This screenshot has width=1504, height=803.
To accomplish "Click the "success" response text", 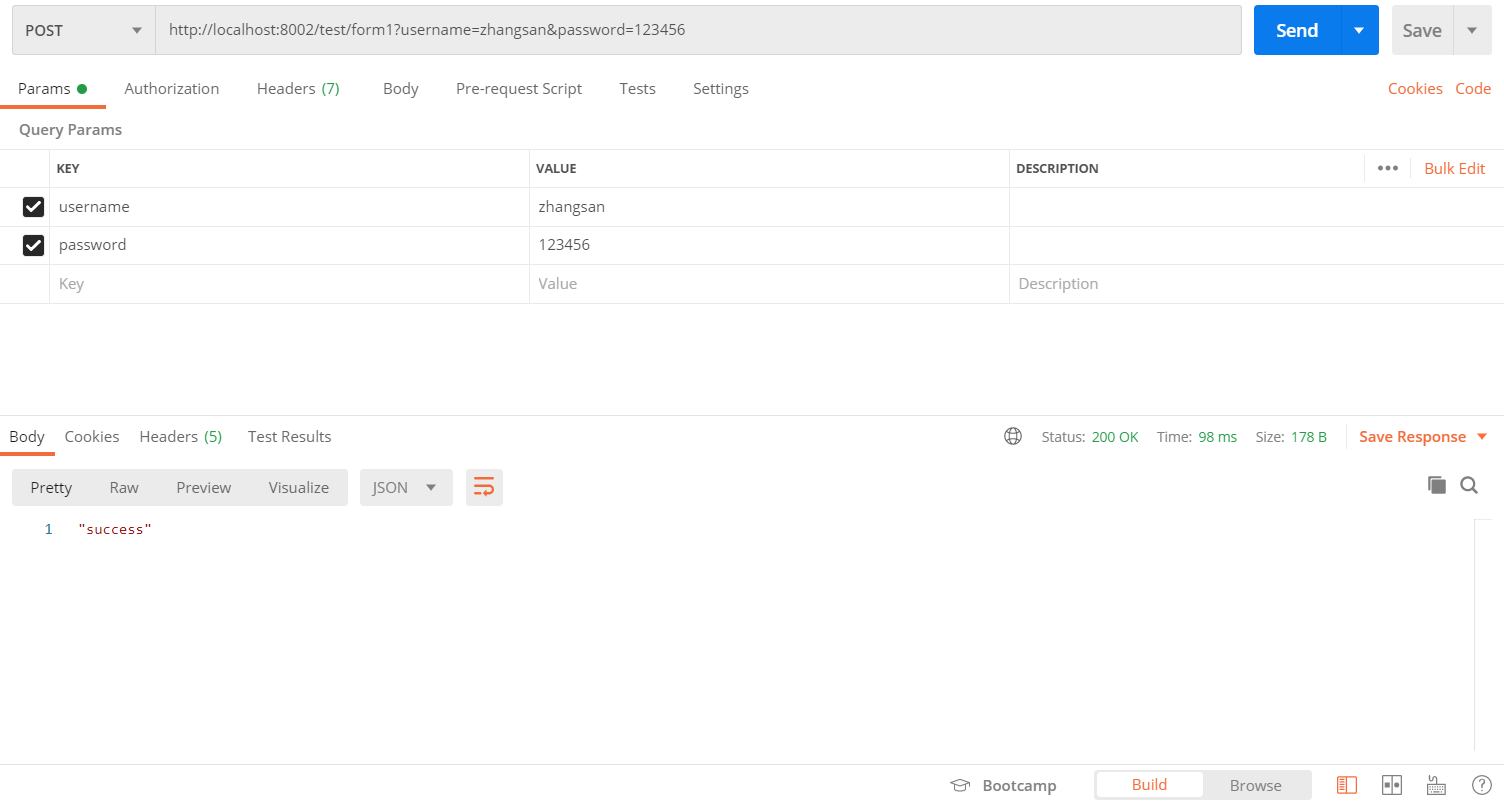I will (x=114, y=529).
